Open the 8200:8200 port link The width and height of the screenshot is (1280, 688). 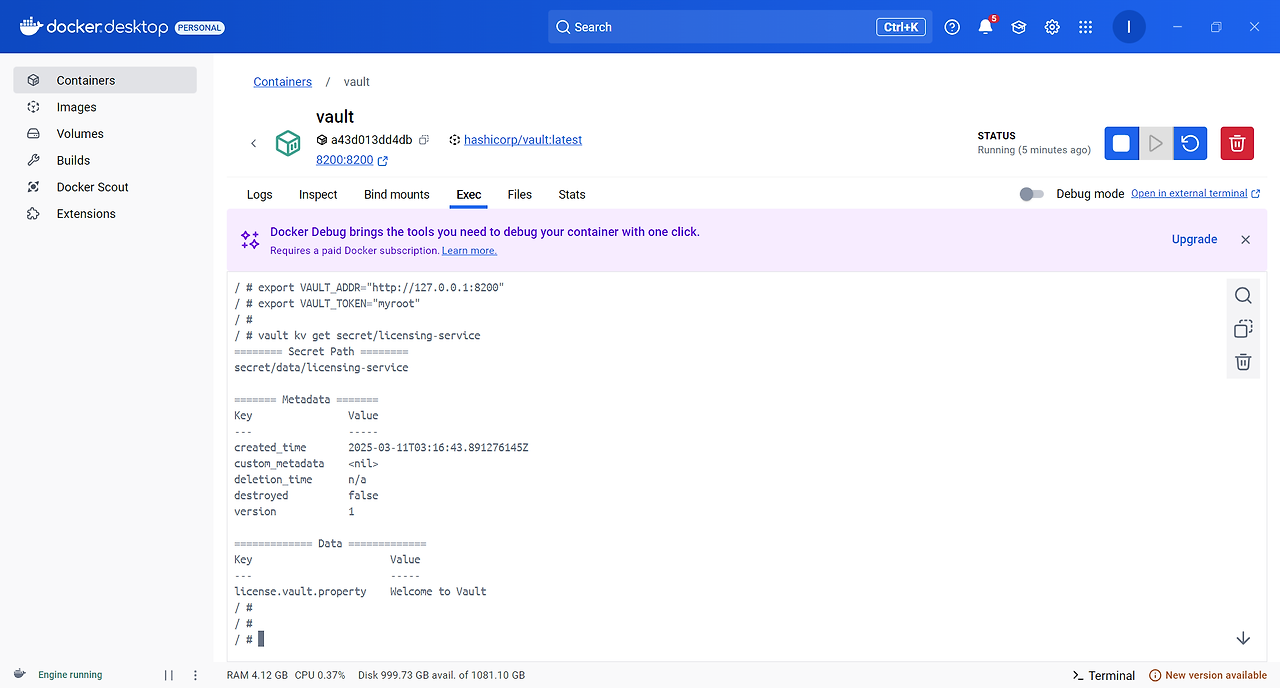click(x=345, y=160)
